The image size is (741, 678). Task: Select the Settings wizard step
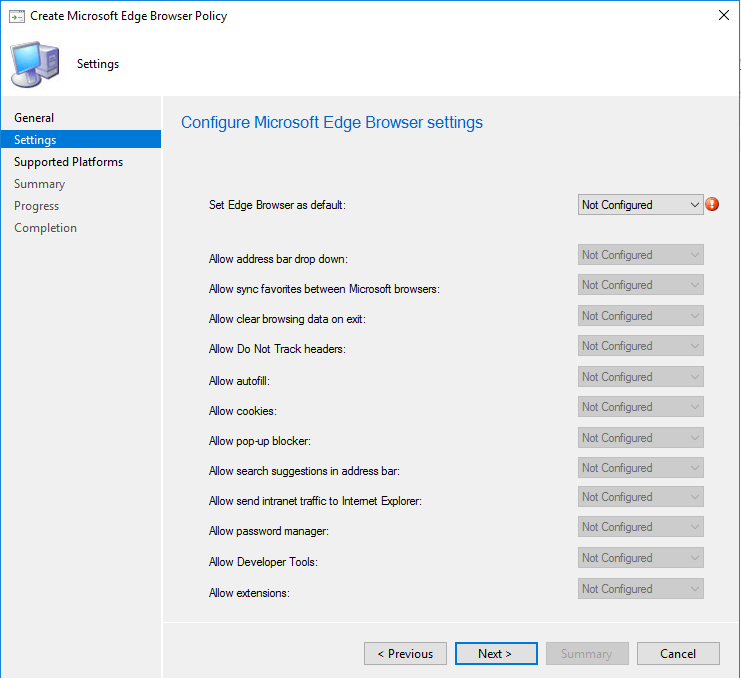click(35, 140)
